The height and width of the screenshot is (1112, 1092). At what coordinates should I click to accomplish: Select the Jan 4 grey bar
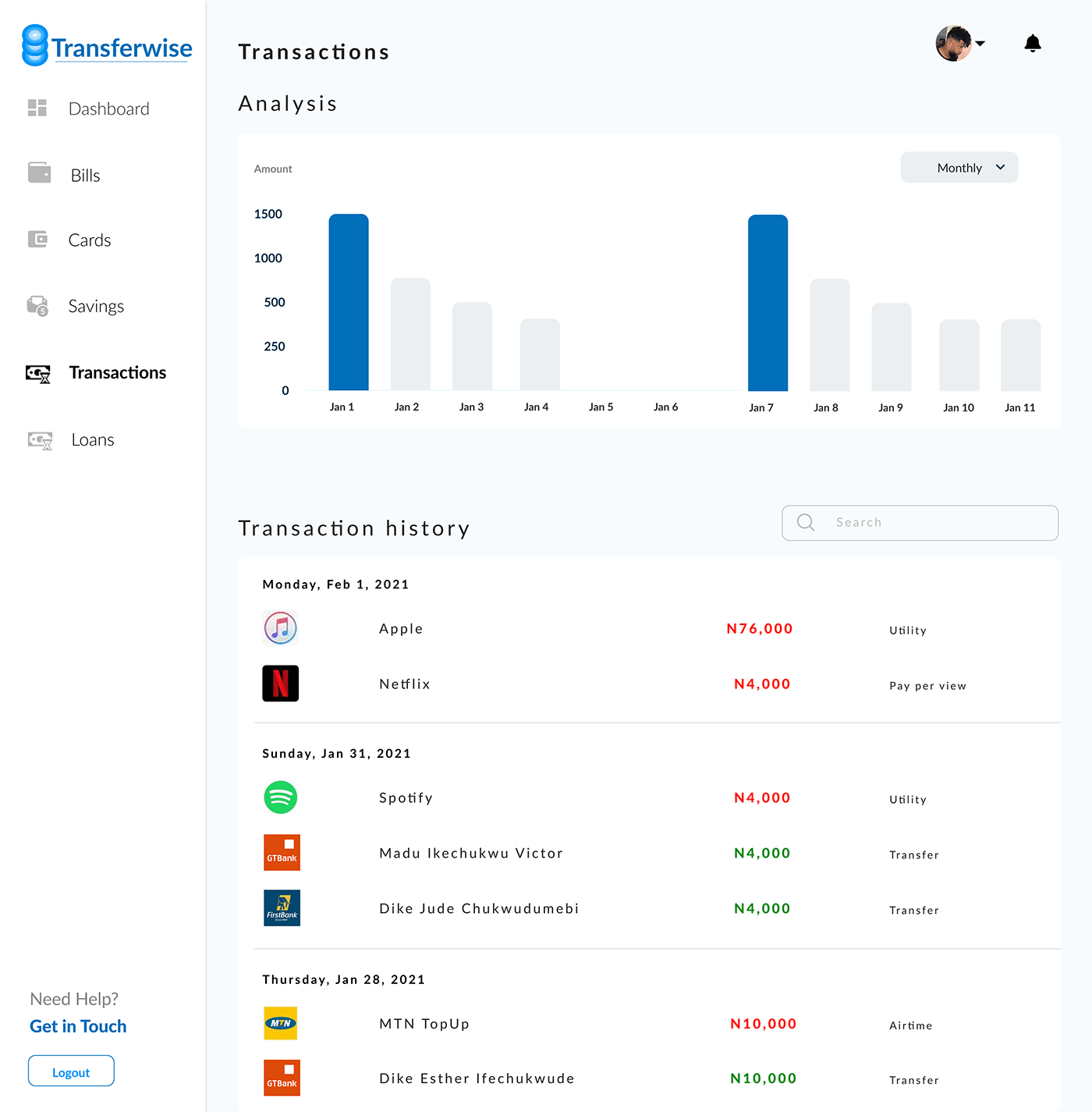540,354
